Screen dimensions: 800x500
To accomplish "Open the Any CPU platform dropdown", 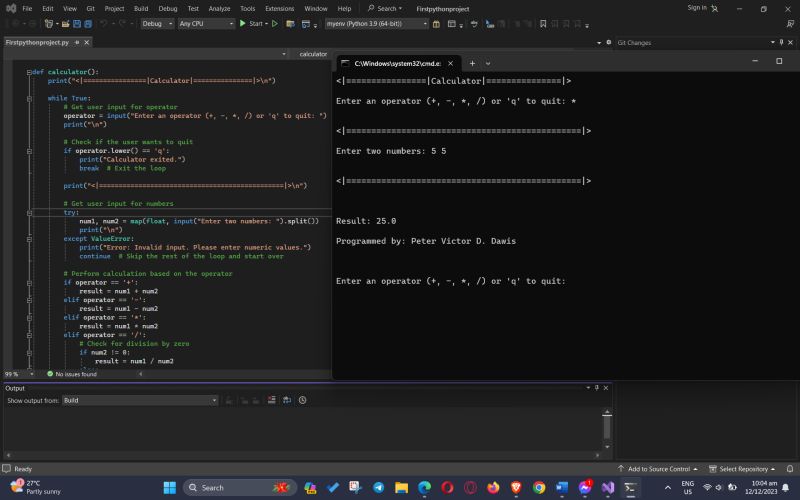I will 206,23.
